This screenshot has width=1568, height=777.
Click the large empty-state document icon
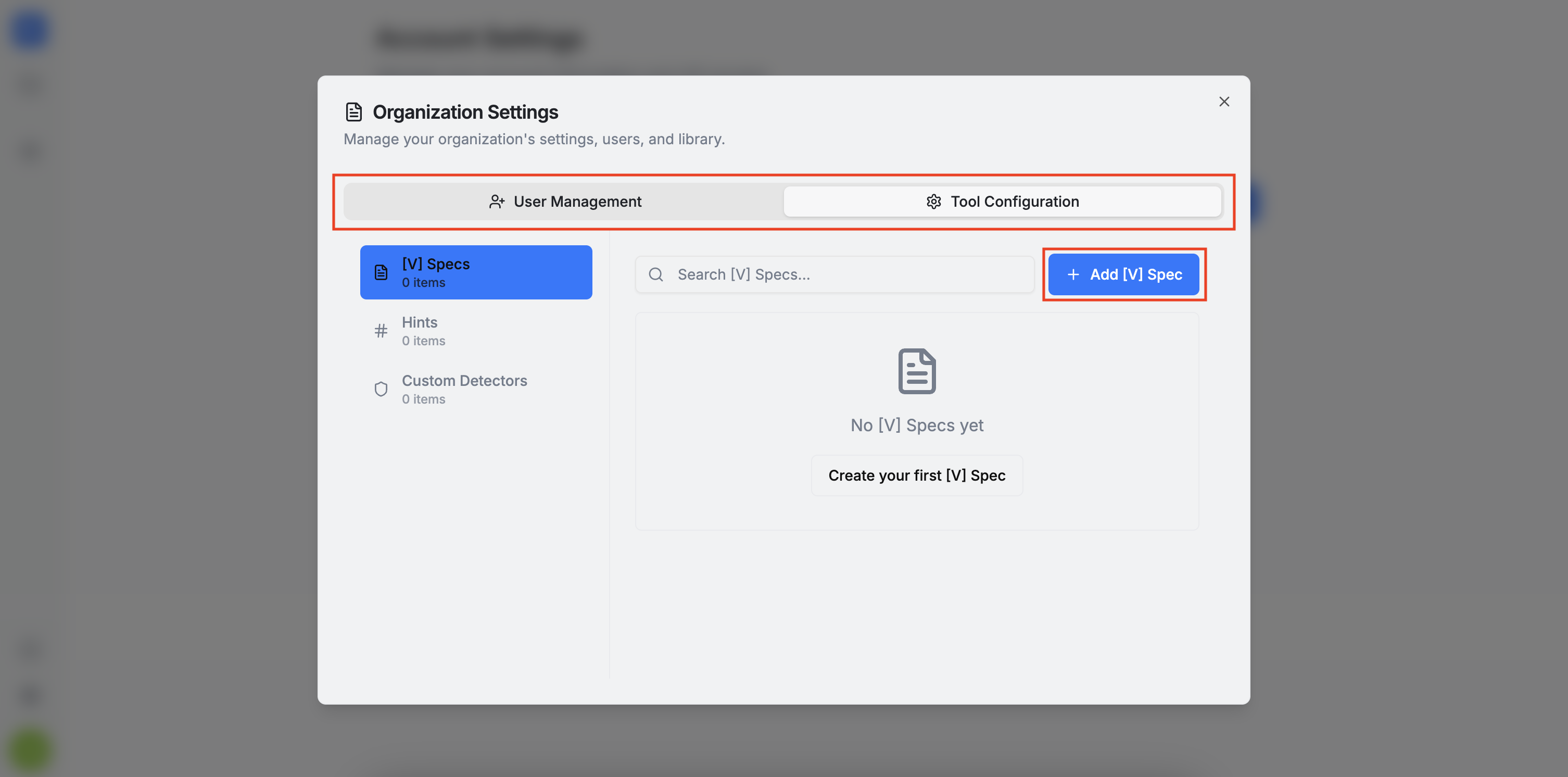click(x=916, y=371)
